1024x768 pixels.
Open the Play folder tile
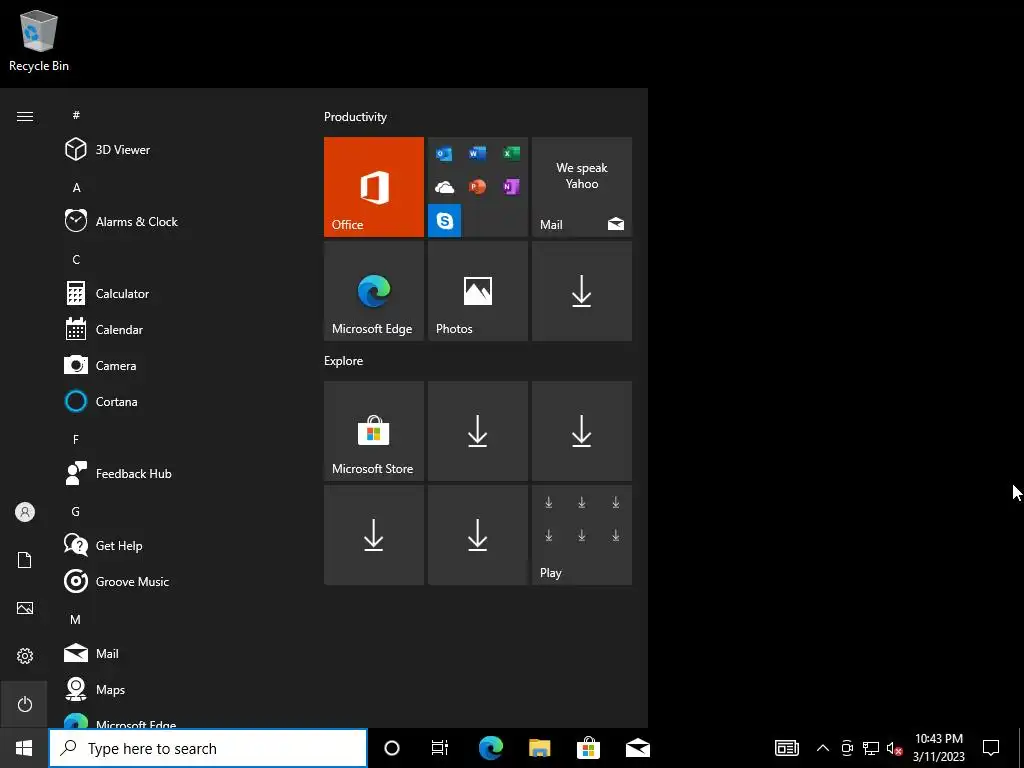click(x=582, y=535)
